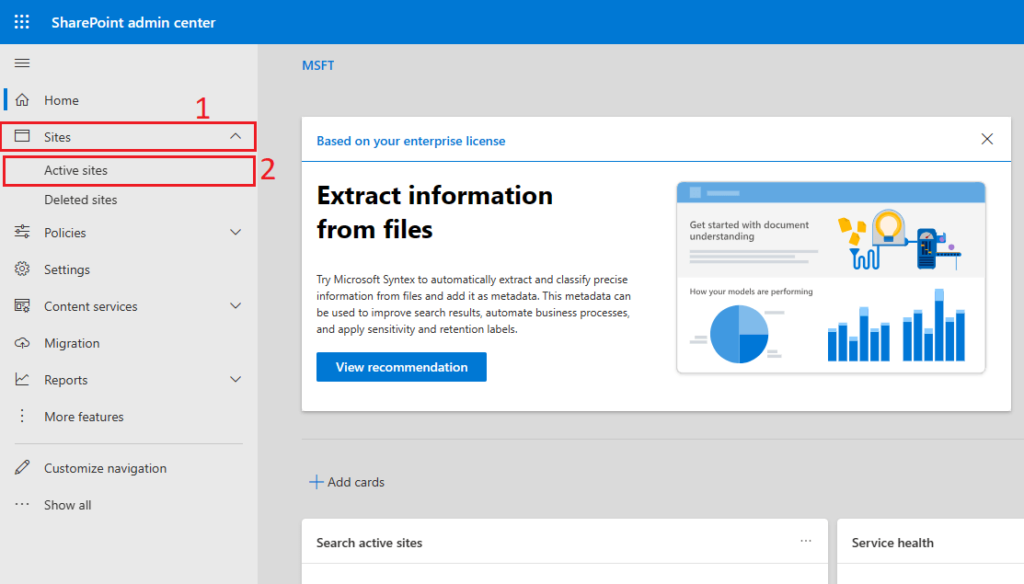Click SharePoint admin center title
The width and height of the screenshot is (1024, 584).
[x=133, y=22]
